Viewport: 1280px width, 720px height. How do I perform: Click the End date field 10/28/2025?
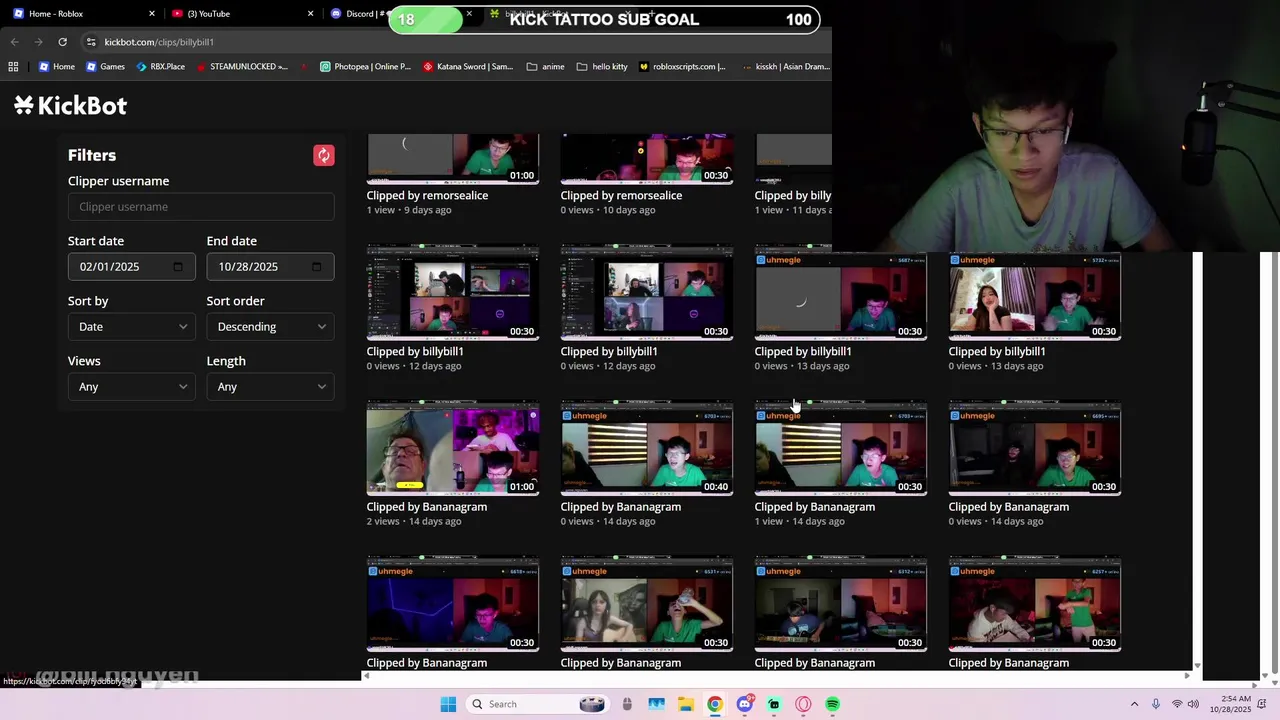pos(270,267)
